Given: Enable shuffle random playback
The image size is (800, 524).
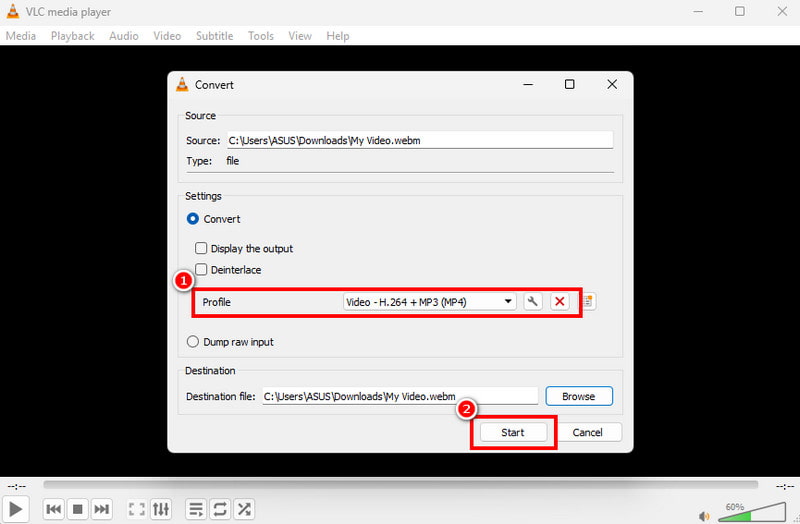Looking at the screenshot, I should pyautogui.click(x=243, y=510).
